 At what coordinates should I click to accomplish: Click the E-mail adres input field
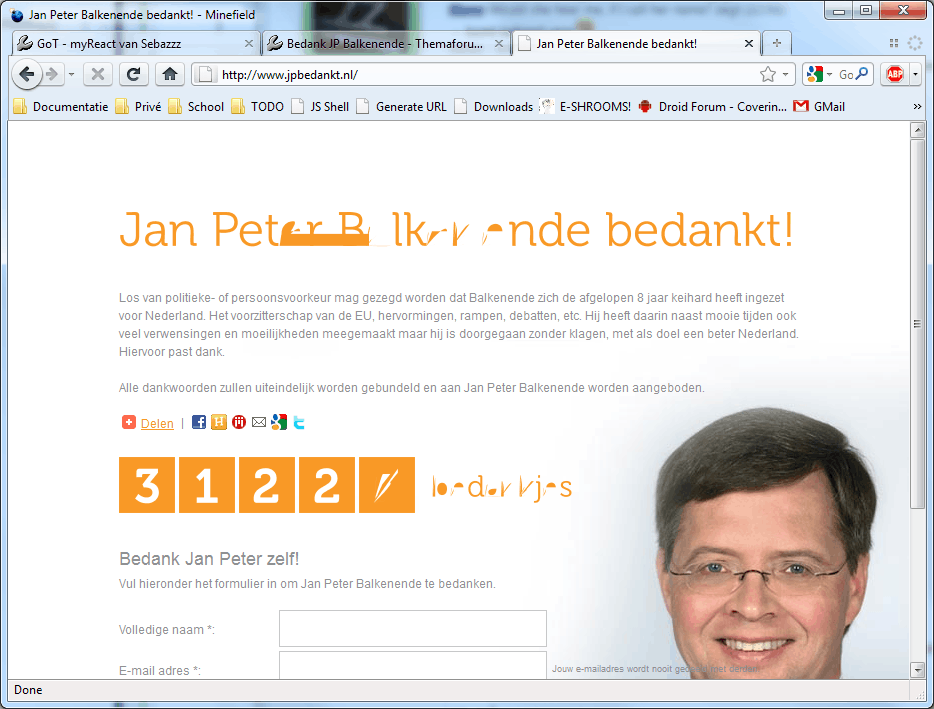click(413, 666)
